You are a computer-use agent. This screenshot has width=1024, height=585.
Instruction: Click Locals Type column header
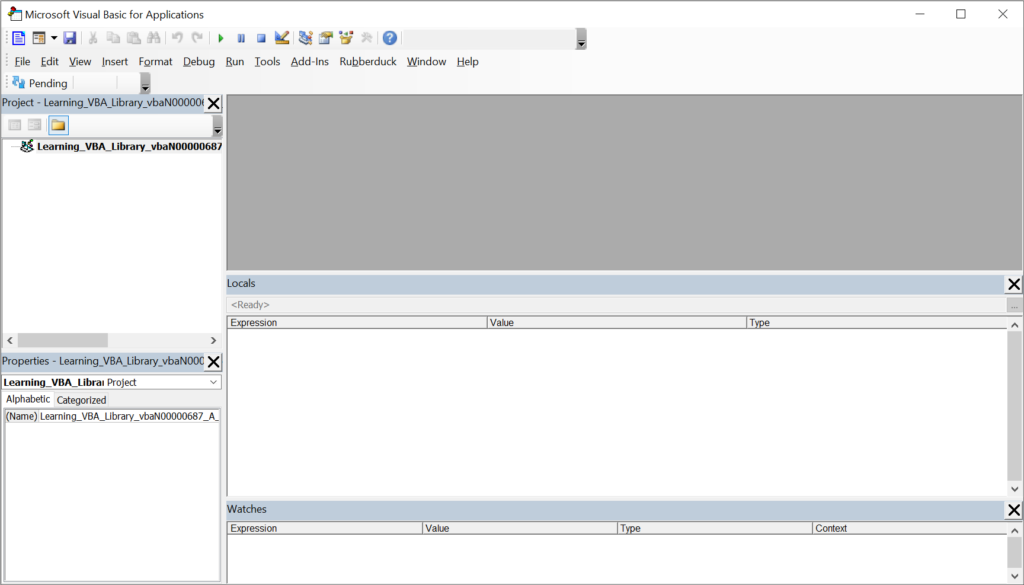(876, 323)
